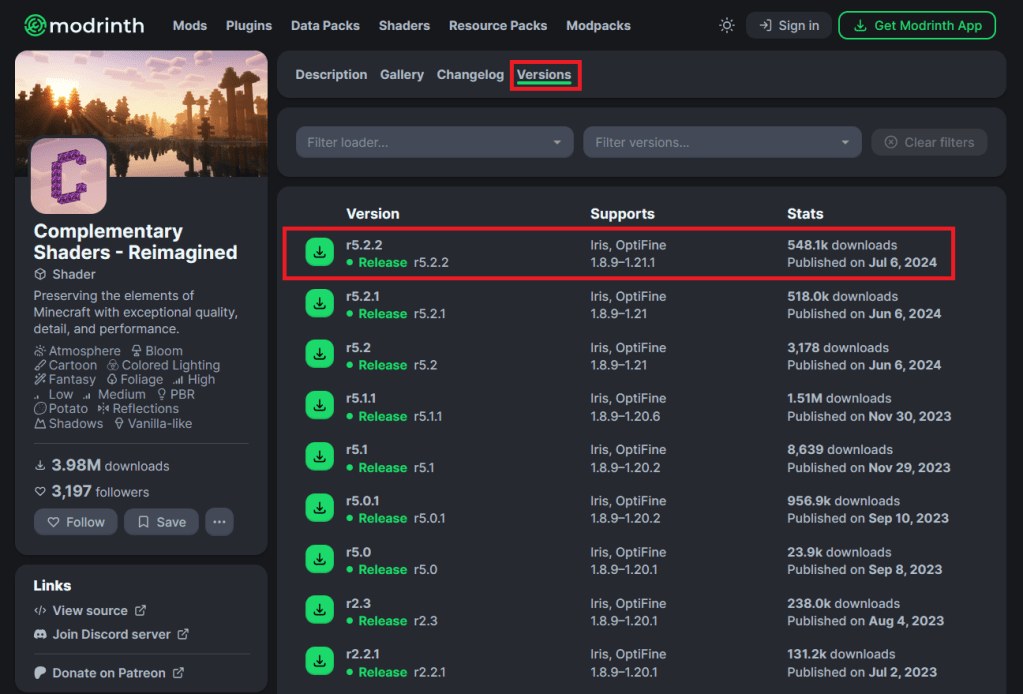Follow the project with the Follow button
The width and height of the screenshot is (1023, 694).
(75, 522)
